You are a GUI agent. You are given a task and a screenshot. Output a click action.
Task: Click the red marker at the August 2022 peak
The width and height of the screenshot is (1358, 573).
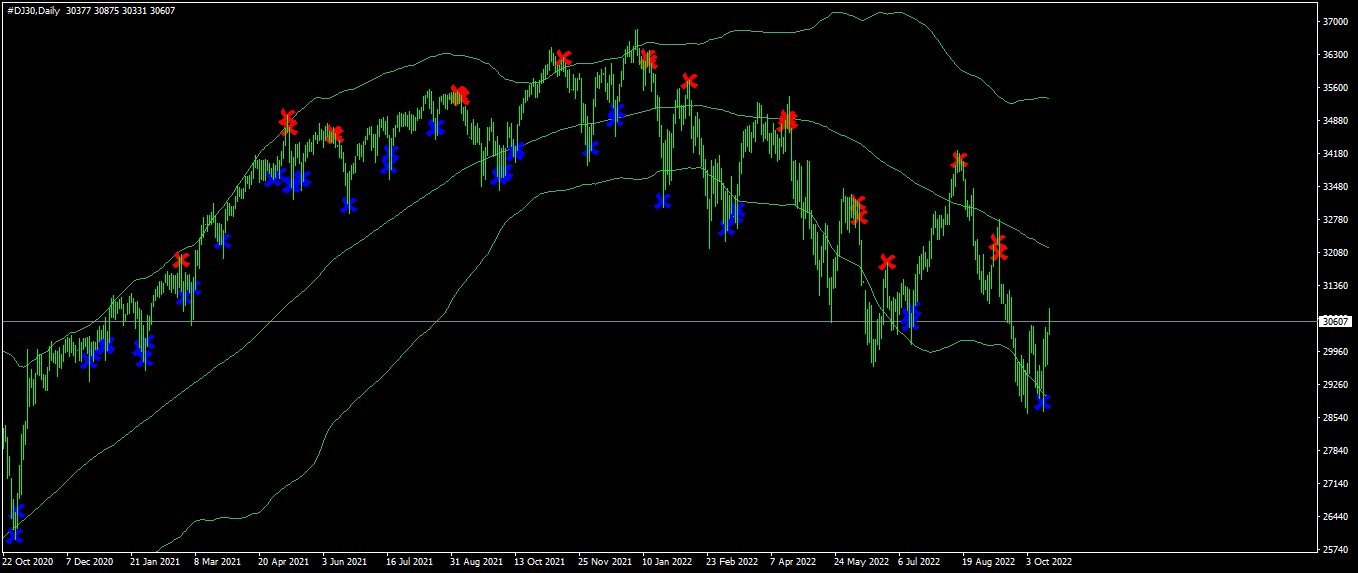tap(960, 160)
